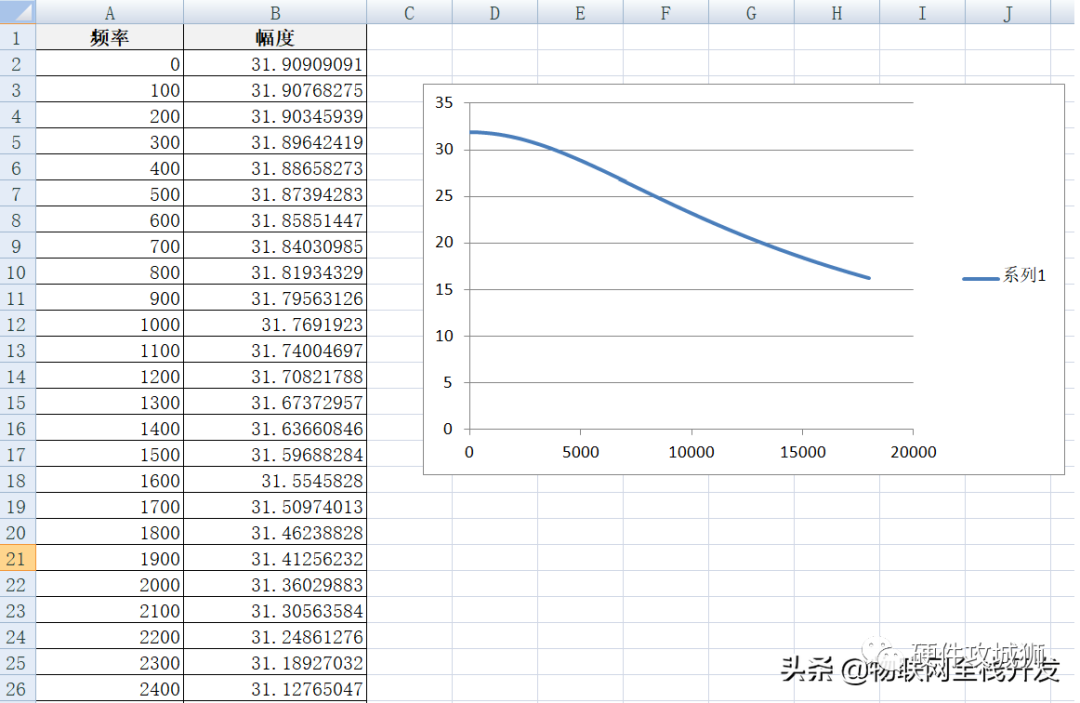
Task: Select cell with value 31.89642419
Action: 275,142
